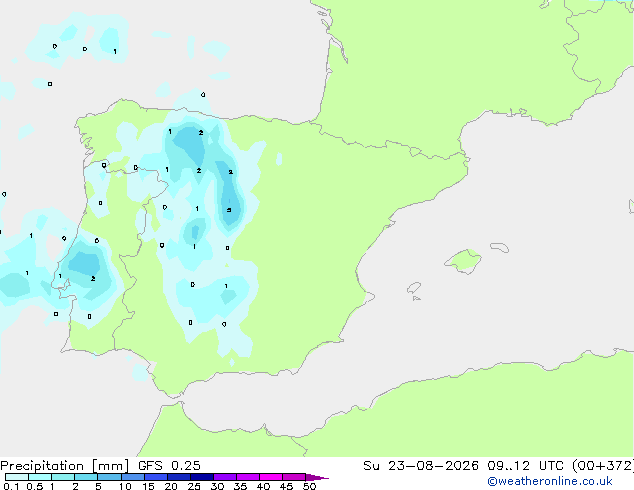634x490 pixels.
Task: Select the 40–45 mm magenta legend swatch
Action: pyautogui.click(x=271, y=477)
